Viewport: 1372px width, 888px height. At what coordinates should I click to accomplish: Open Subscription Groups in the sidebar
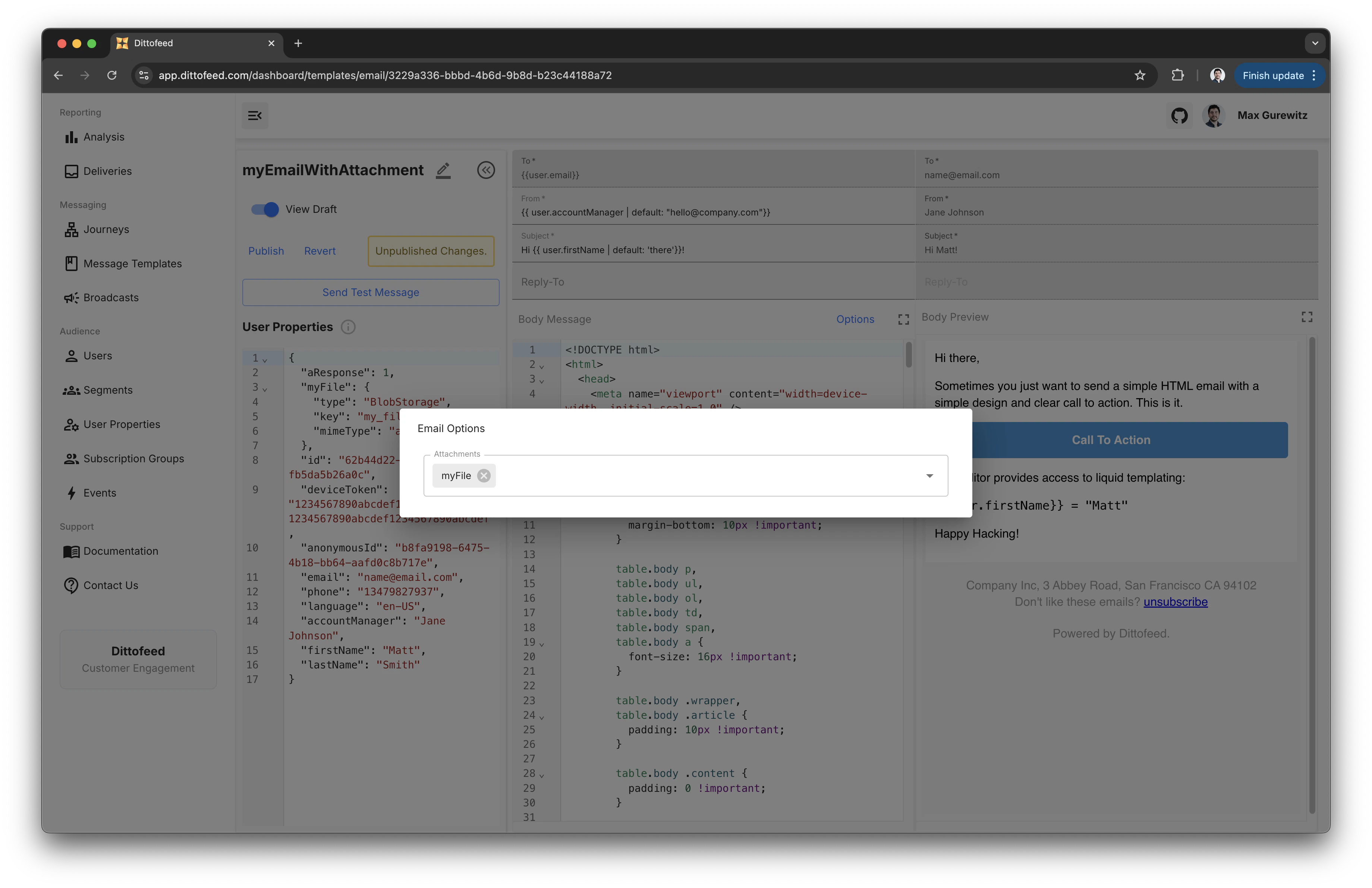pyautogui.click(x=133, y=459)
